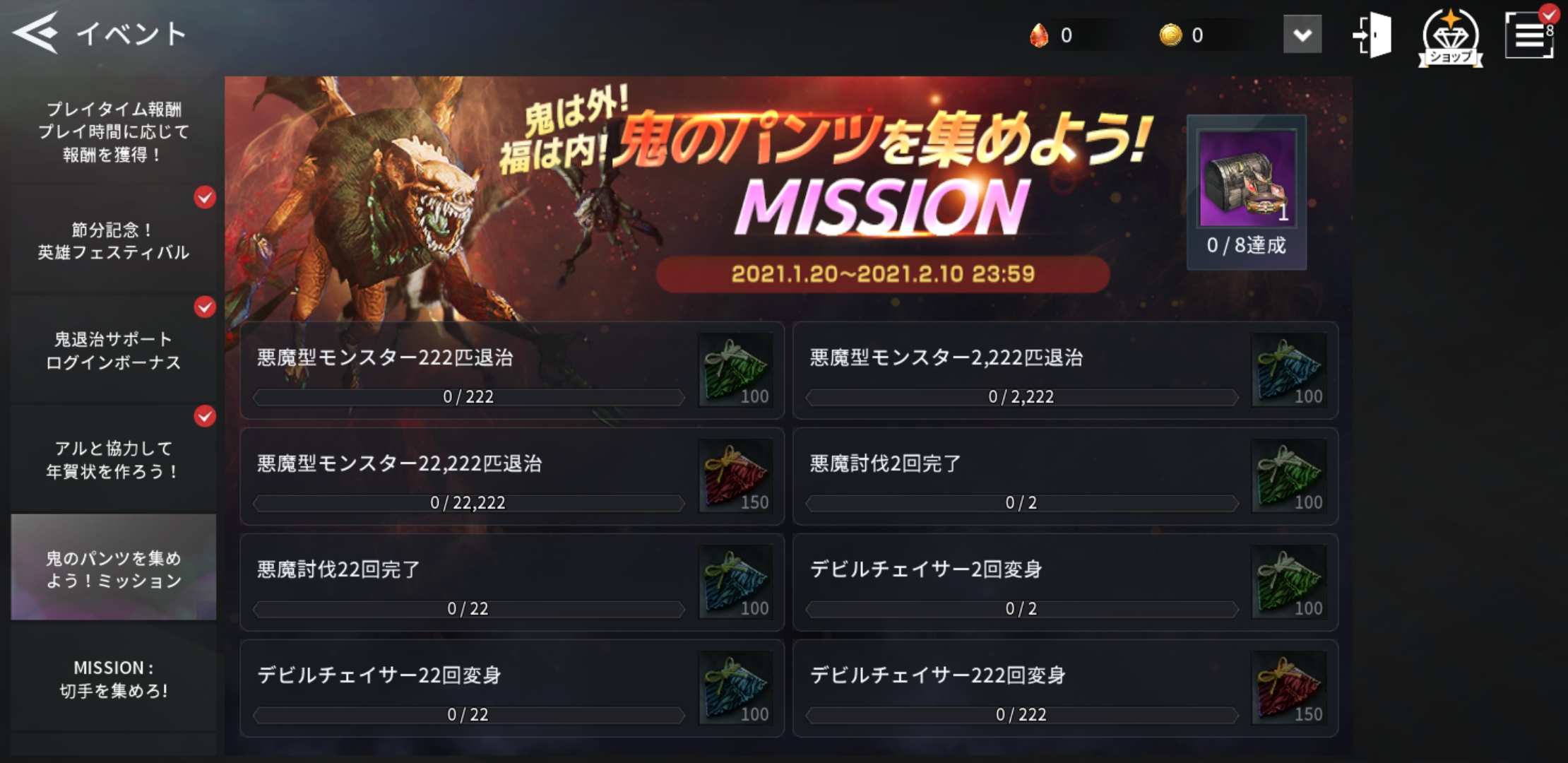Select 鬼退治サポート ログインボーナス tab
Image resolution: width=1568 pixels, height=763 pixels.
click(x=113, y=350)
